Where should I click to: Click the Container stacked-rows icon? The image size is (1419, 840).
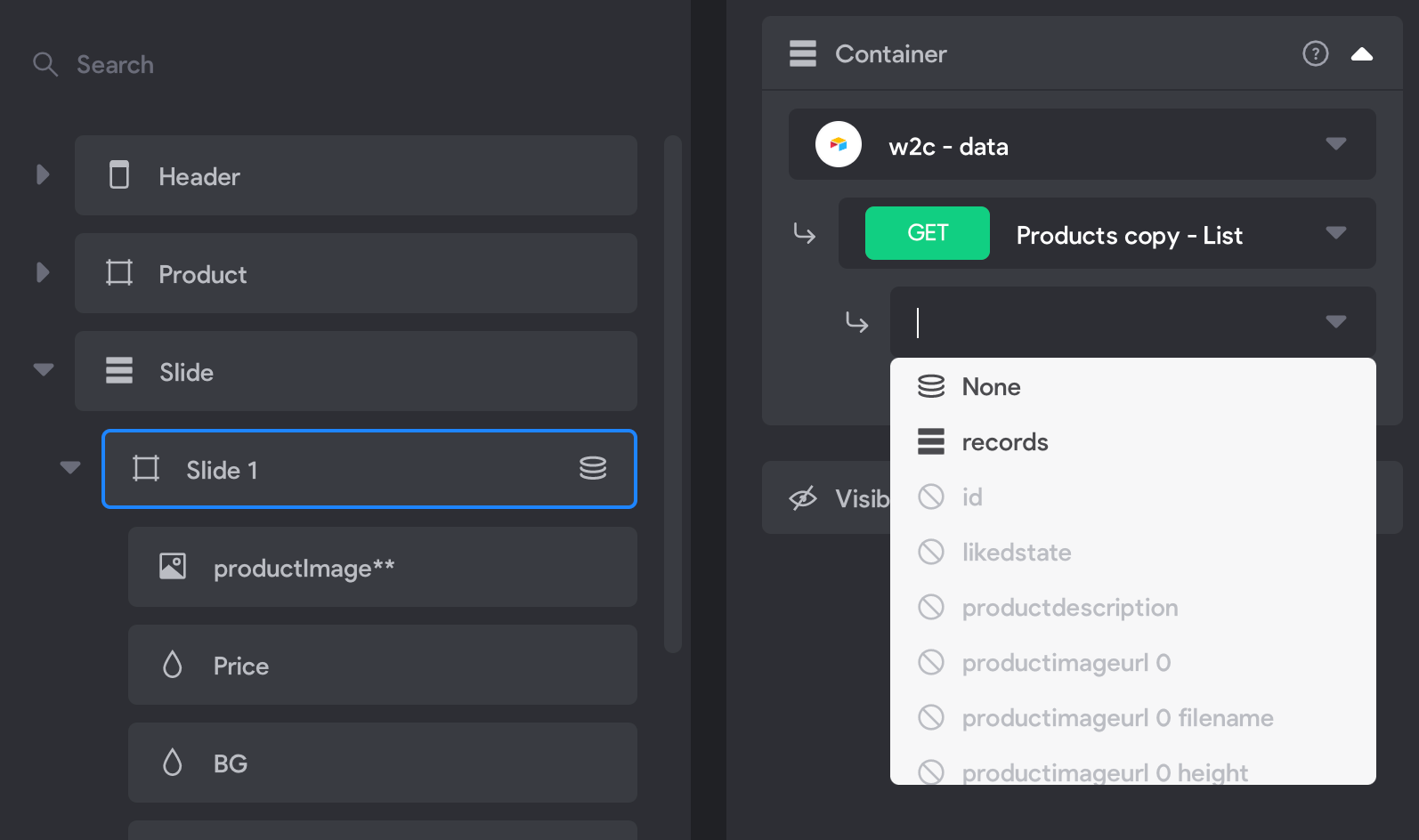point(802,53)
